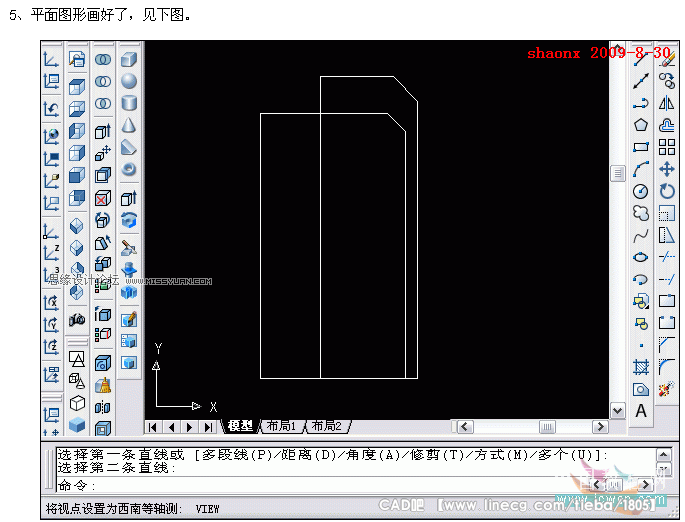This screenshot has width=685, height=522.
Task: Select the Rotate Faces tool
Action: (x=103, y=220)
